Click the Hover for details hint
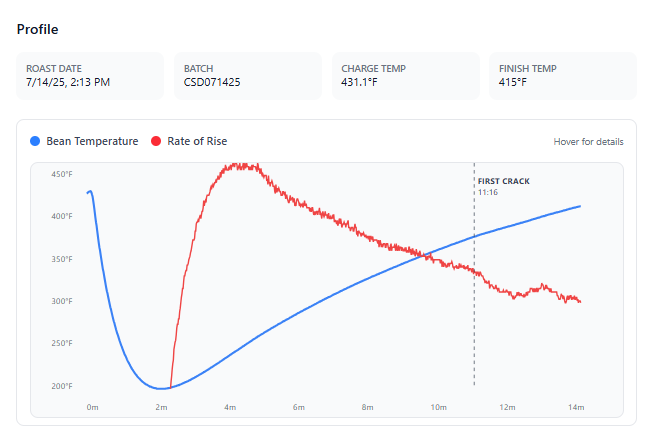 pos(588,142)
